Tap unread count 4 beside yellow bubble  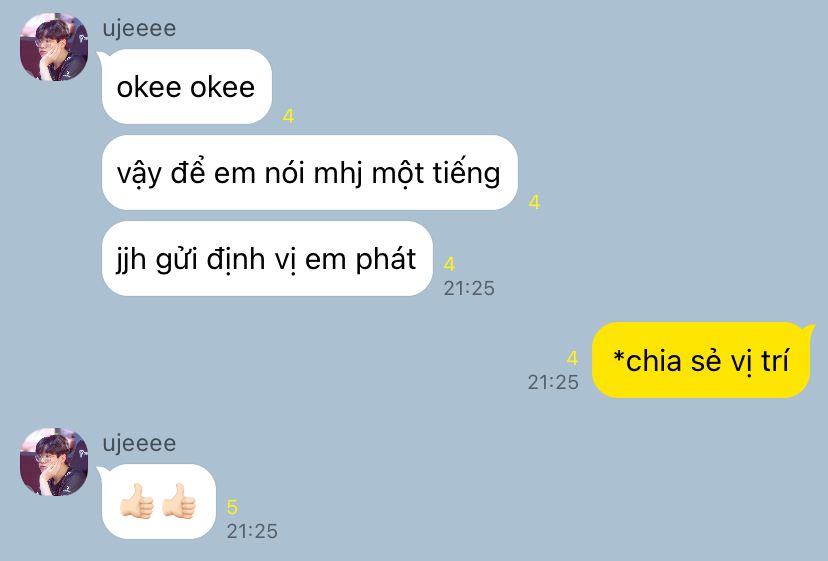point(572,359)
